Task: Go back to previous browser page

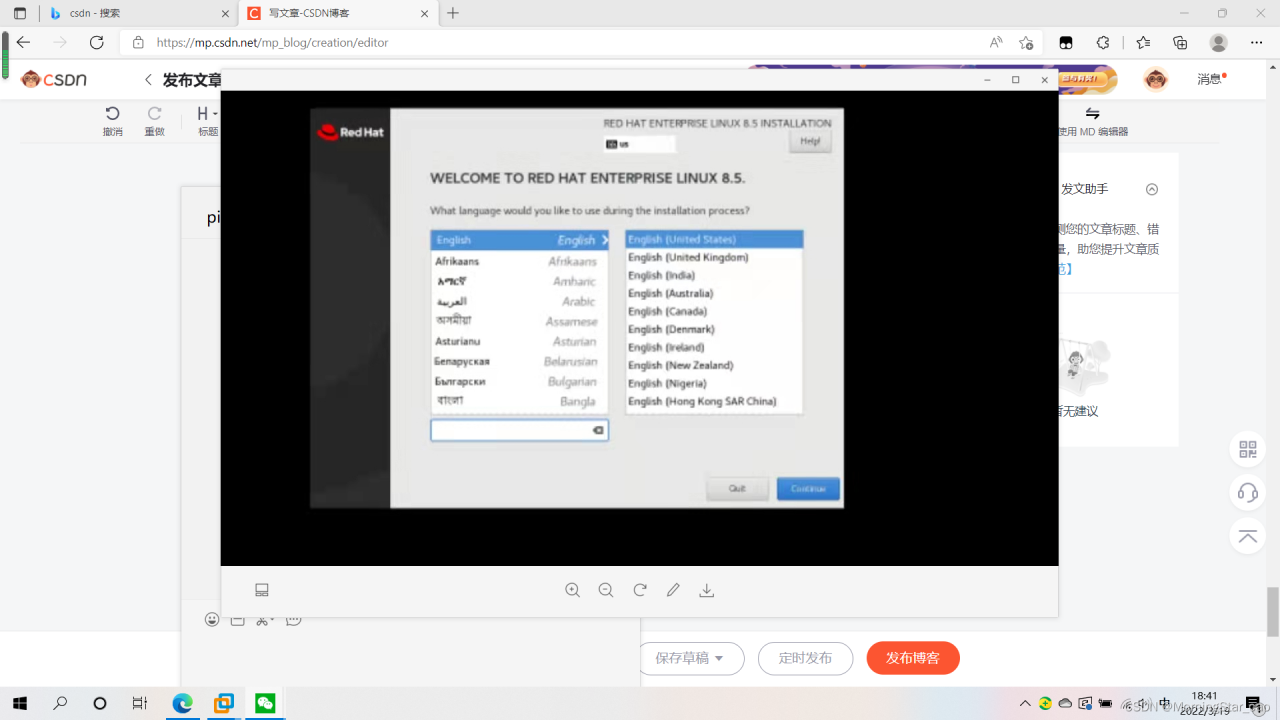Action: (x=23, y=42)
